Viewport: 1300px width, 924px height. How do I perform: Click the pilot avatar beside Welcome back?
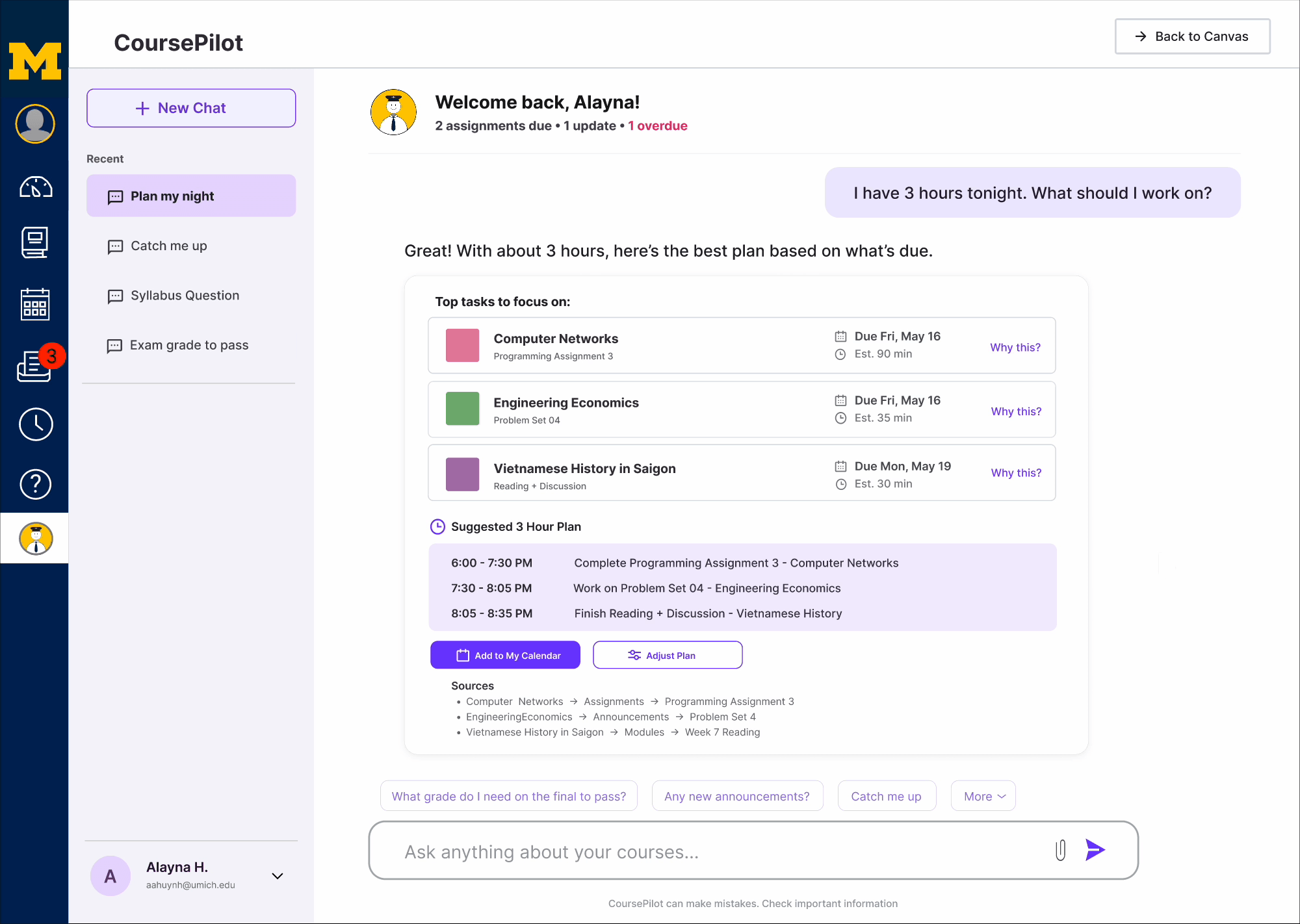[393, 112]
